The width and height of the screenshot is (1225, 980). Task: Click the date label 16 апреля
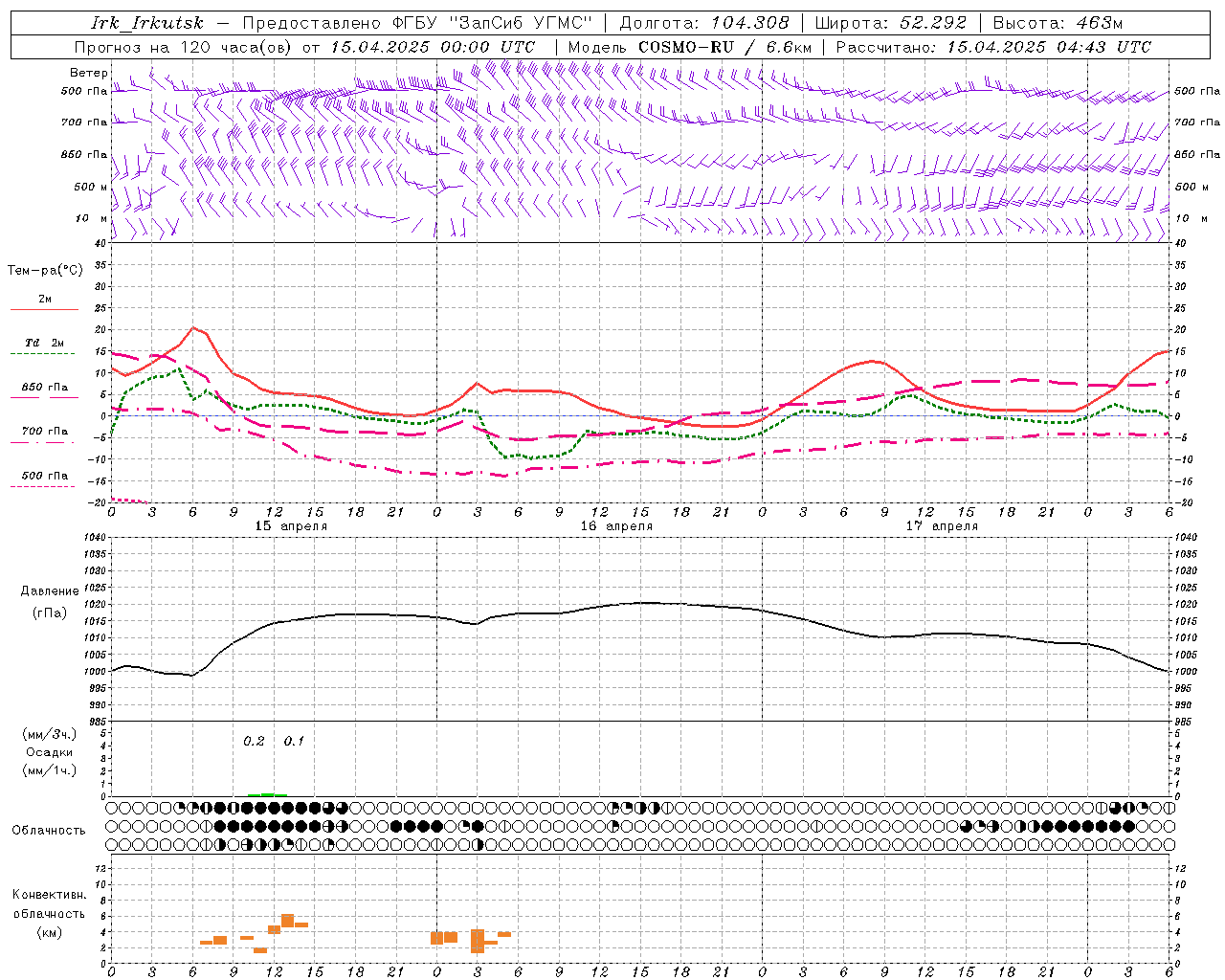click(x=616, y=526)
